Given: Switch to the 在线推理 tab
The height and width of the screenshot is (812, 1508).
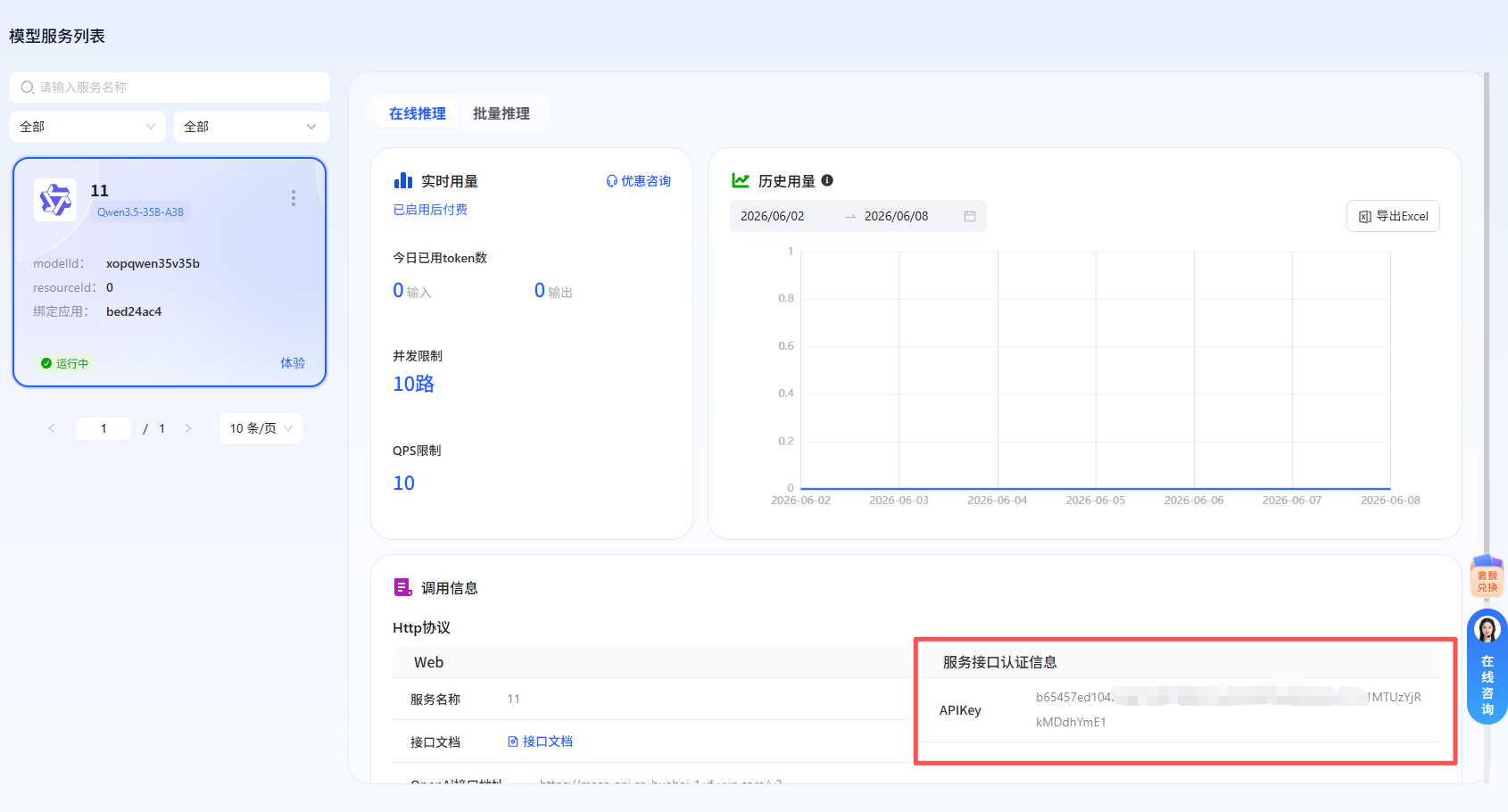Looking at the screenshot, I should 417,113.
